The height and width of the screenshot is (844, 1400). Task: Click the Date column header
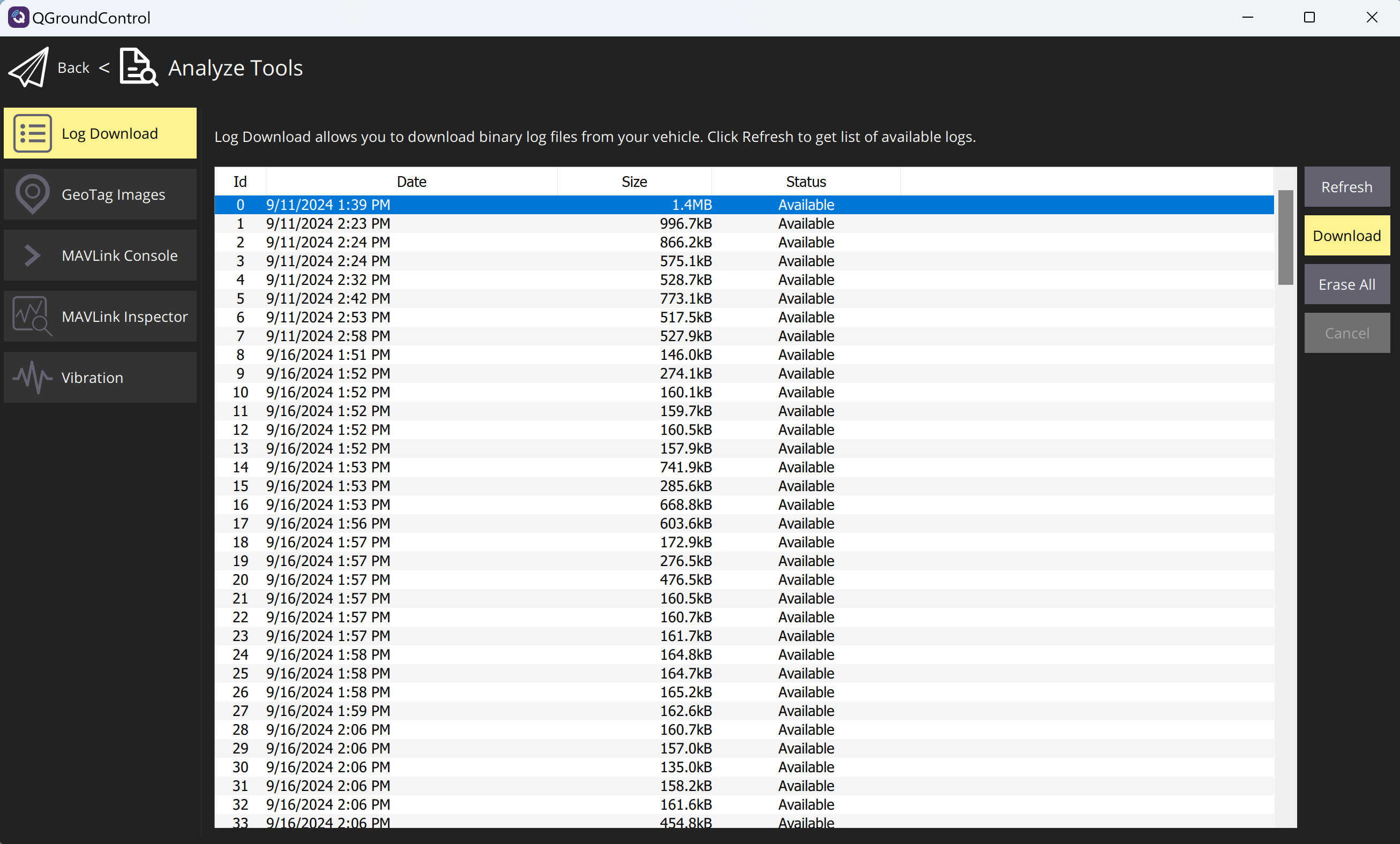tap(411, 182)
